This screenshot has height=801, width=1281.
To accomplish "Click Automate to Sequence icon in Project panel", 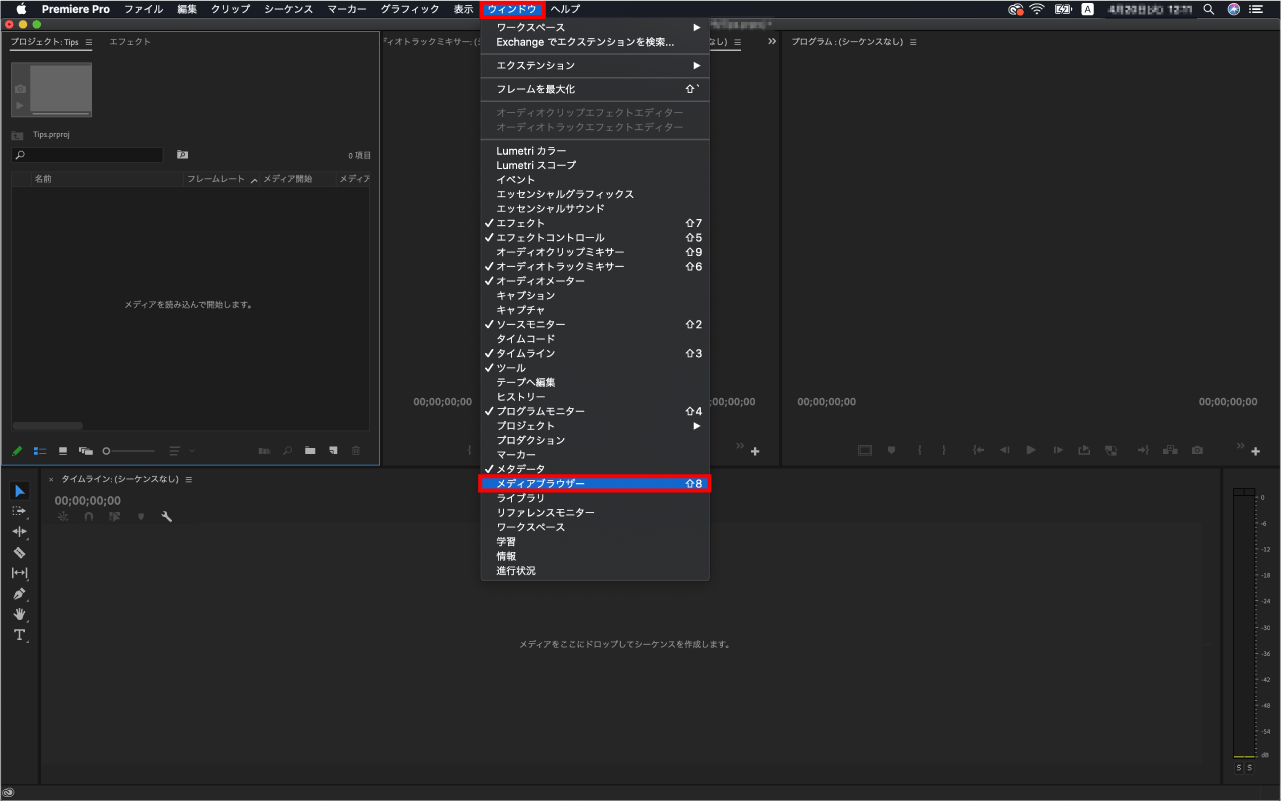I will pos(264,451).
